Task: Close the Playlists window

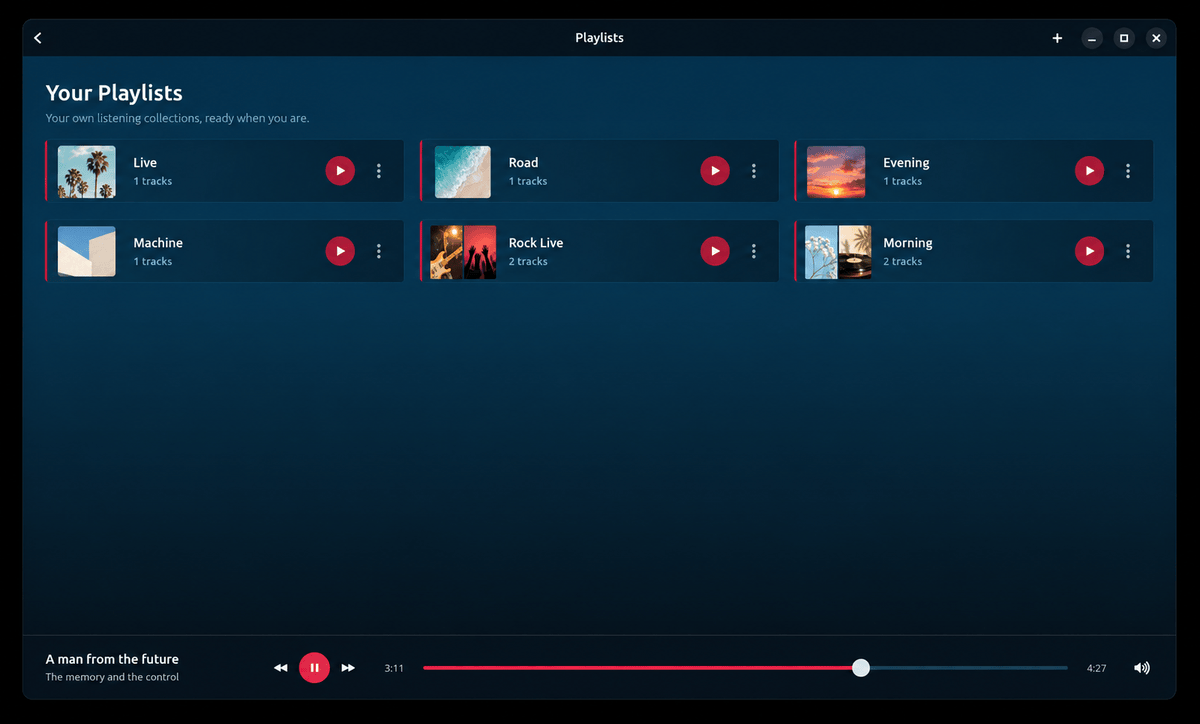Action: pyautogui.click(x=1156, y=38)
